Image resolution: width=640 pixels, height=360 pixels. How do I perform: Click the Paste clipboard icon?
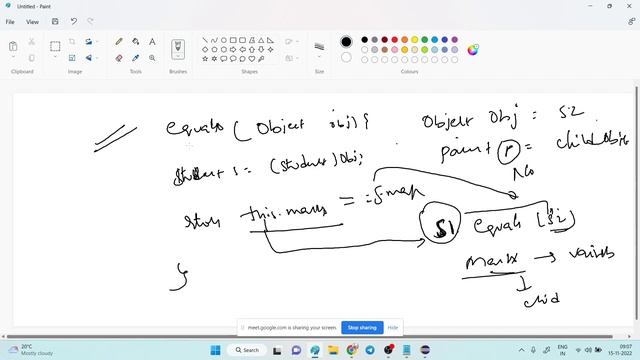click(x=13, y=46)
